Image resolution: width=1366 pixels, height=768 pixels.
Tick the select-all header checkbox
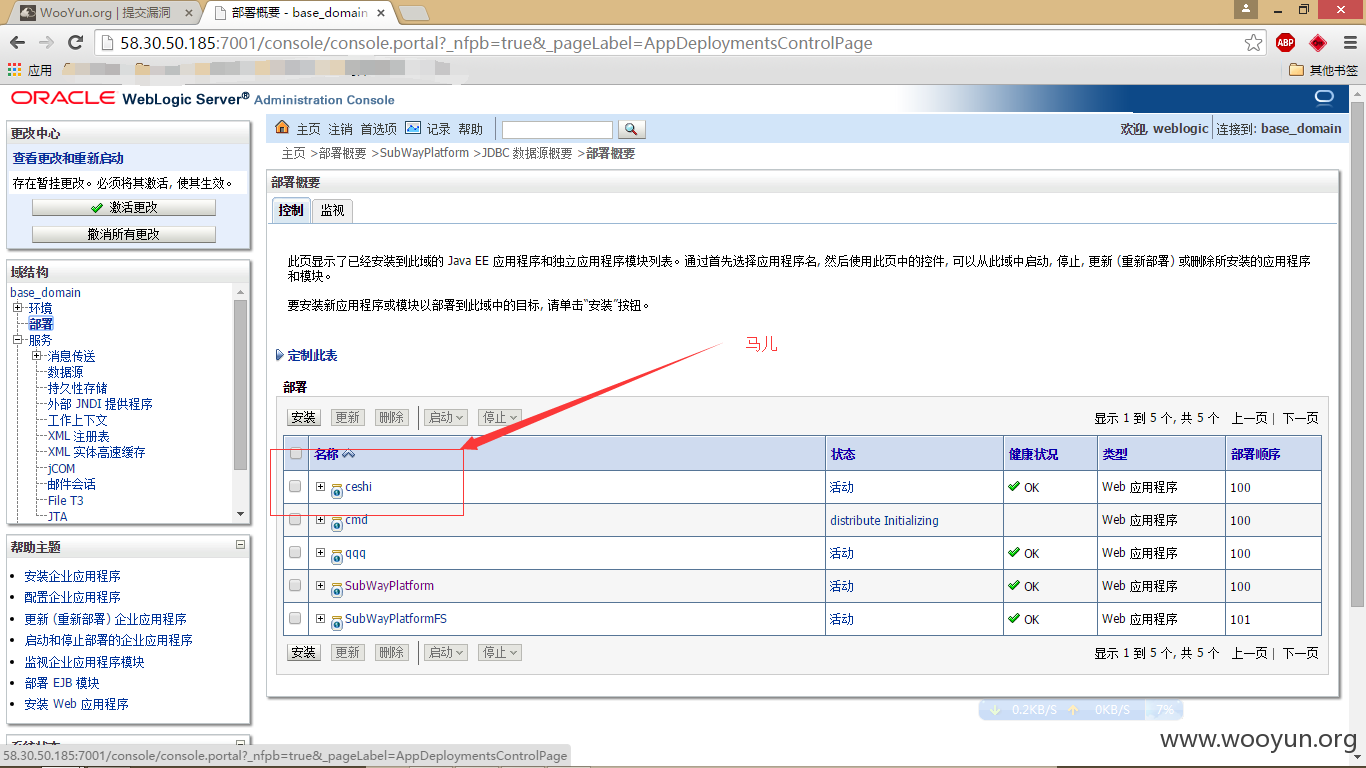tap(295, 453)
